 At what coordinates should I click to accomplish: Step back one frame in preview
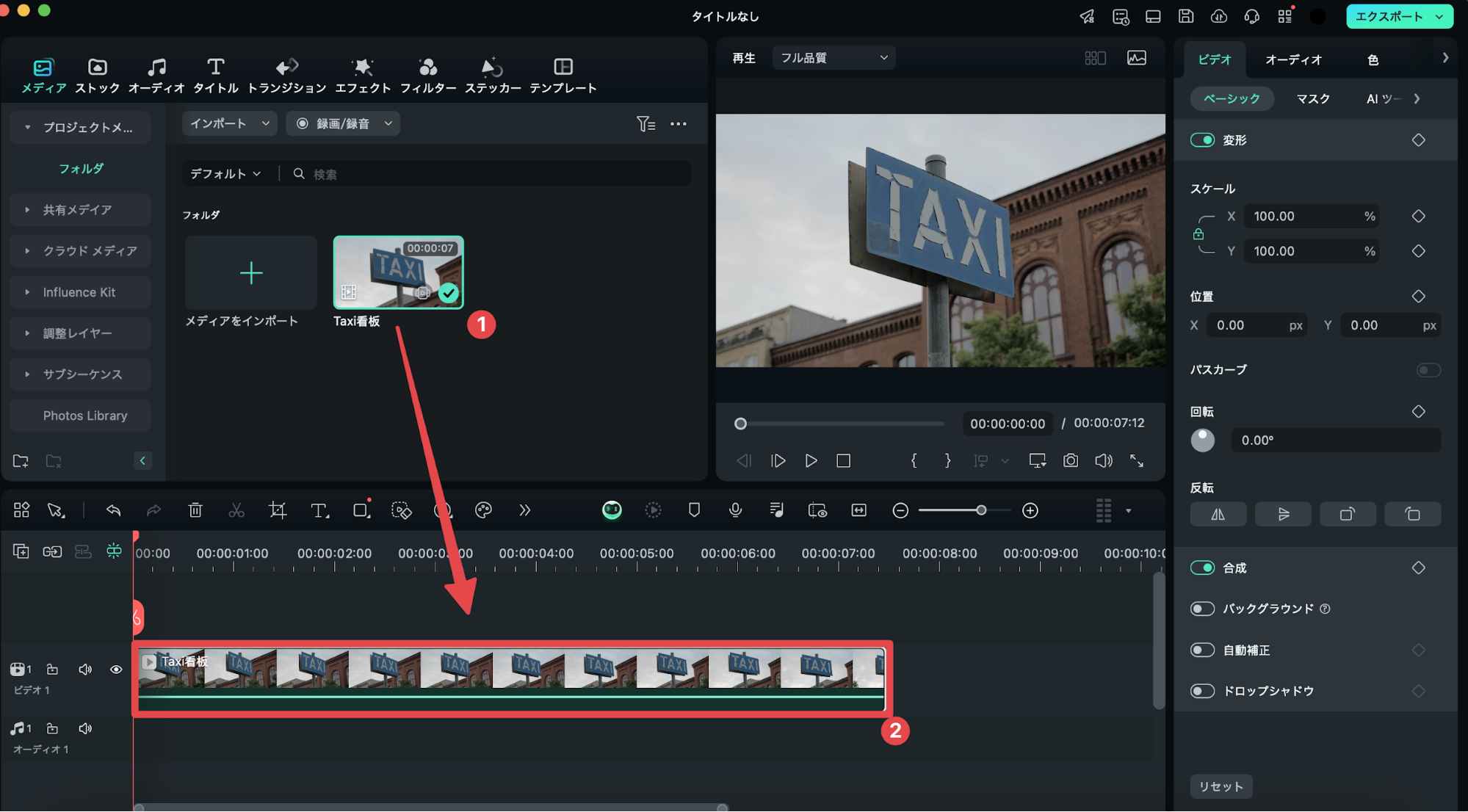point(744,460)
